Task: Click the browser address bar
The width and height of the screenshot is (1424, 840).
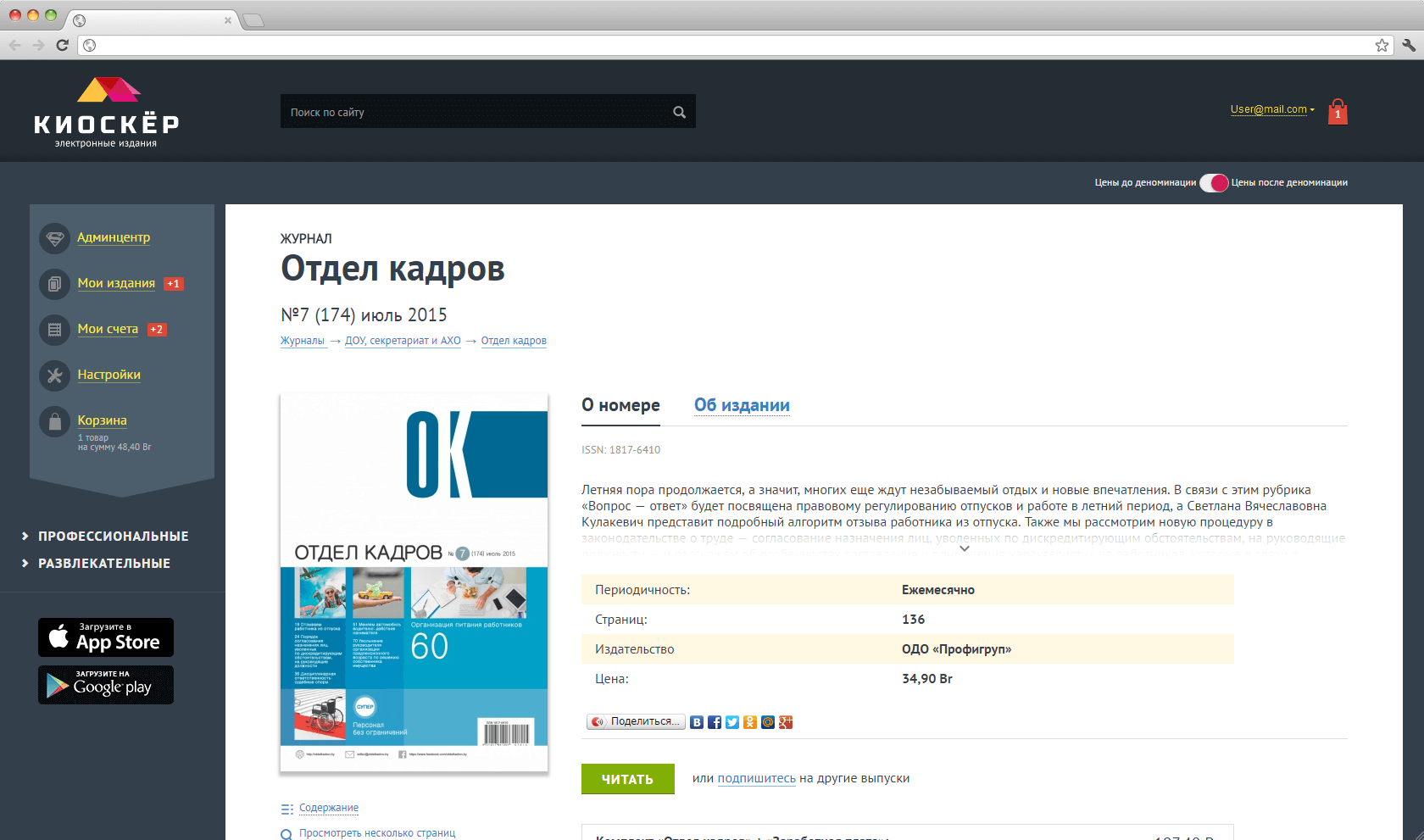Action: [x=735, y=45]
